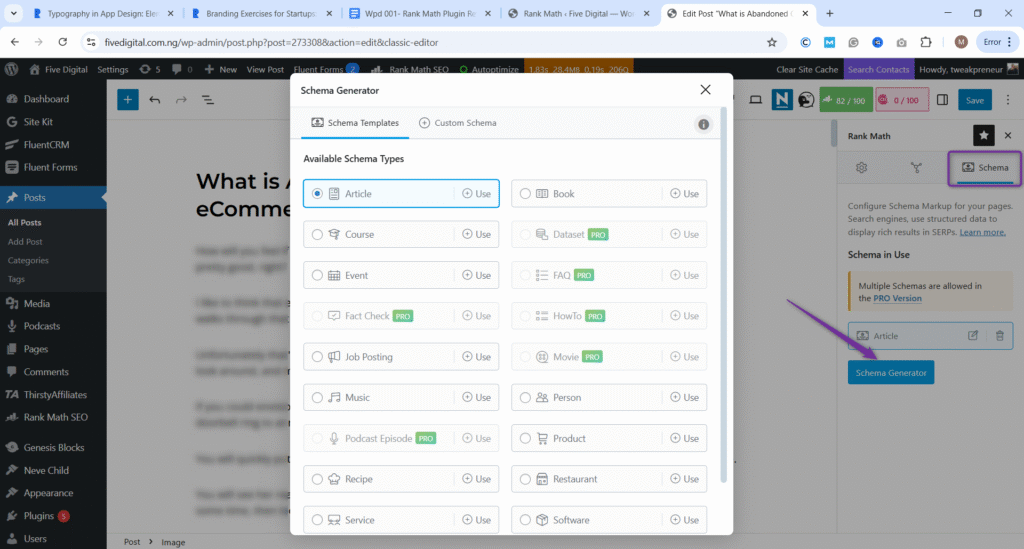Open Rank Math general settings gear tab
This screenshot has width=1024, height=549.
click(x=861, y=168)
